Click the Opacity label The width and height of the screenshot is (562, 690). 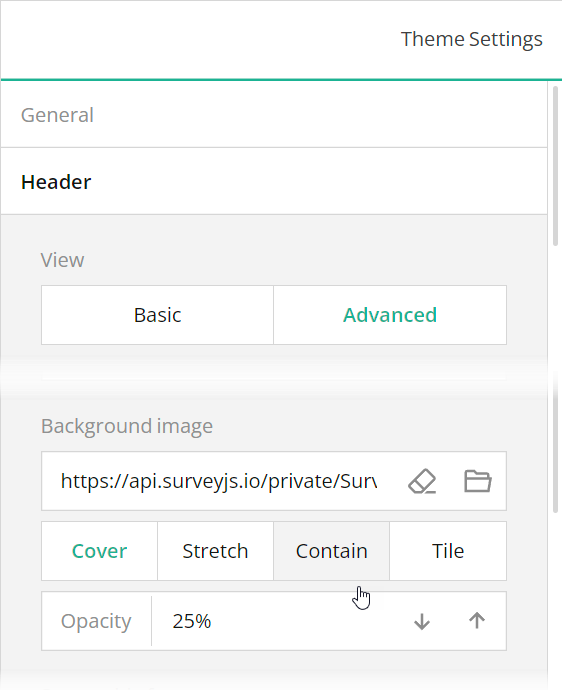point(96,621)
